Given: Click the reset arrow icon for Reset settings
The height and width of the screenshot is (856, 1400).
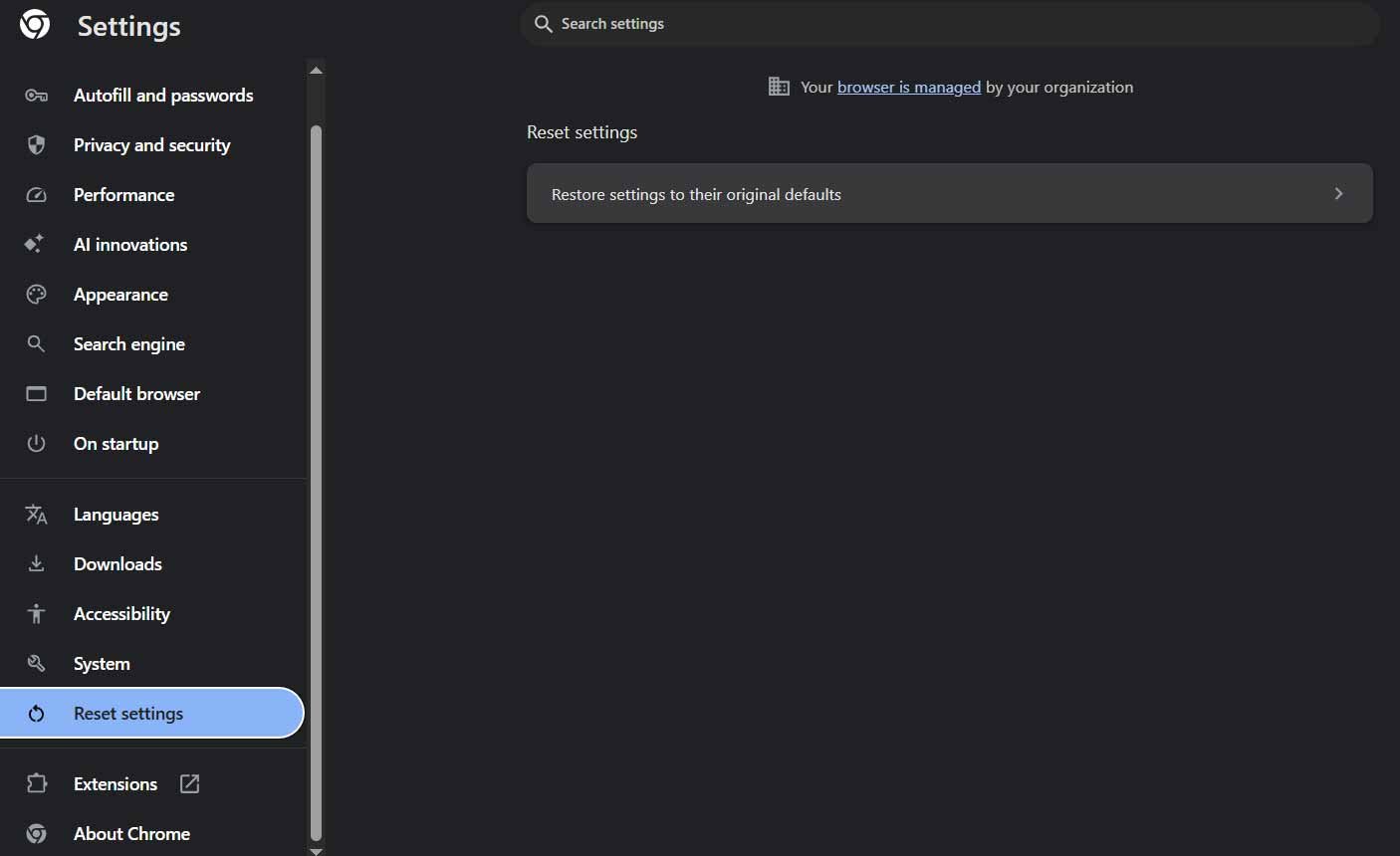Looking at the screenshot, I should (x=36, y=714).
